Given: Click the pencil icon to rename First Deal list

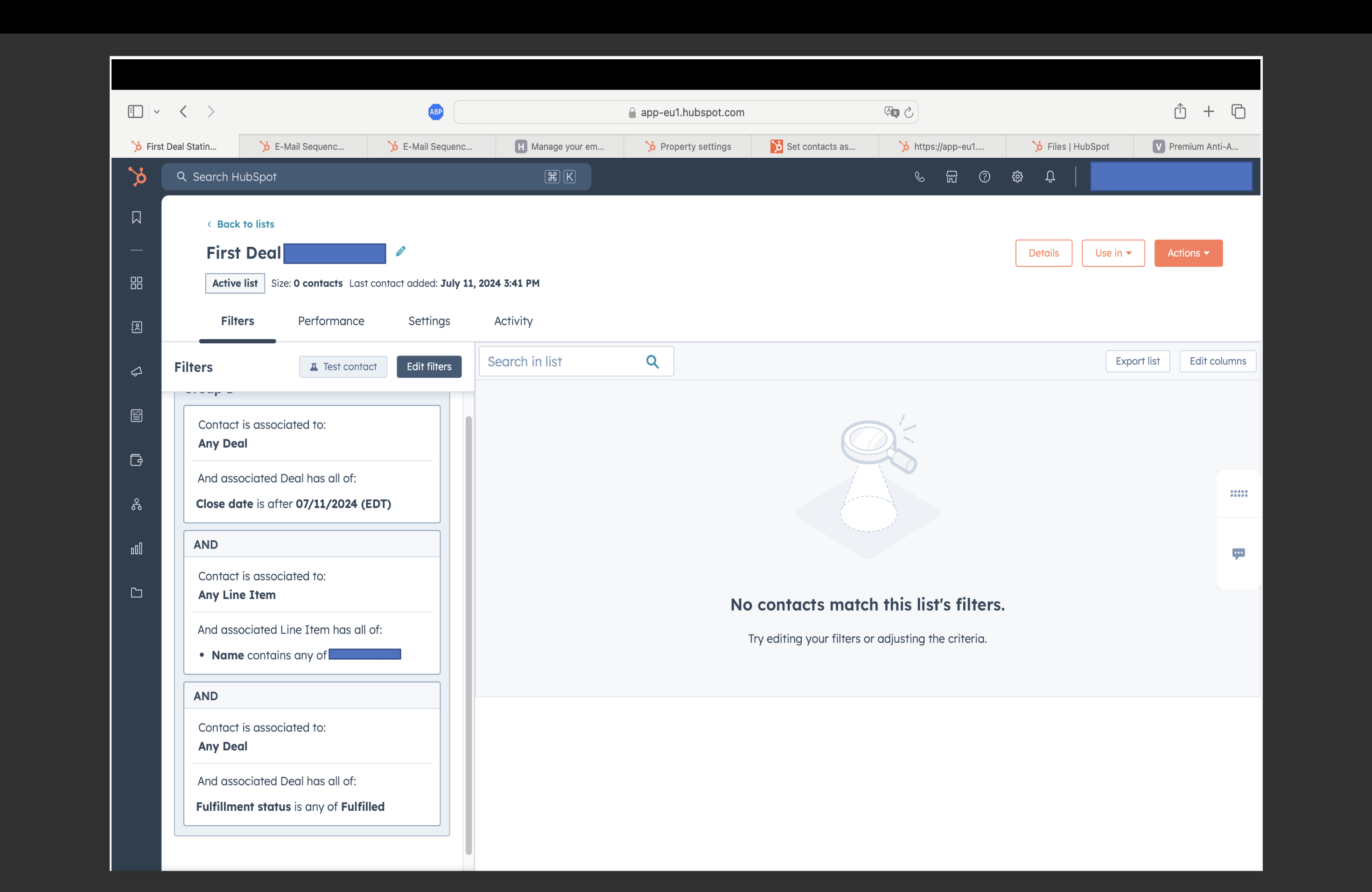Looking at the screenshot, I should 401,252.
